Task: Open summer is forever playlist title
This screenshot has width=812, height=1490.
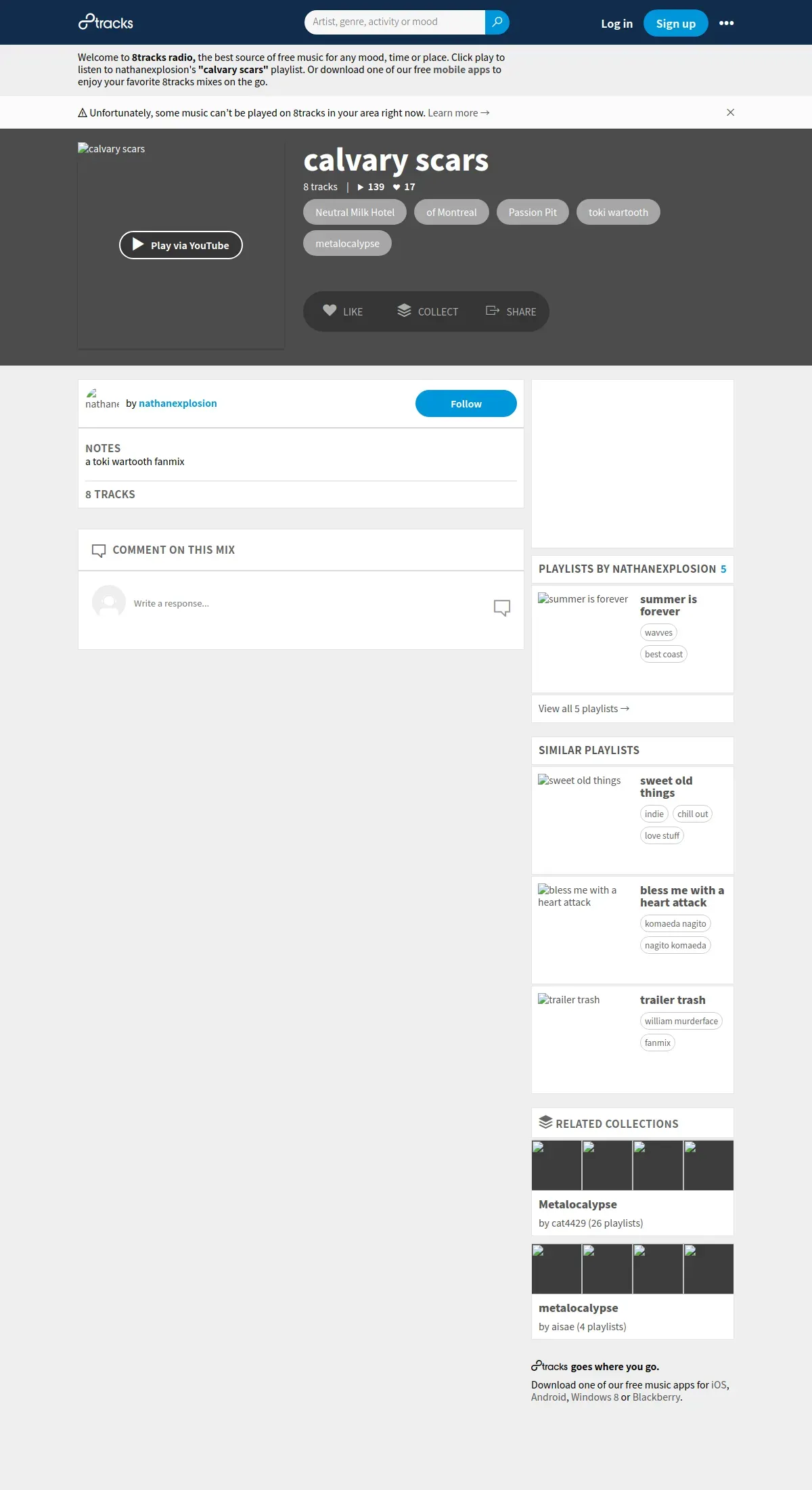Action: click(669, 605)
